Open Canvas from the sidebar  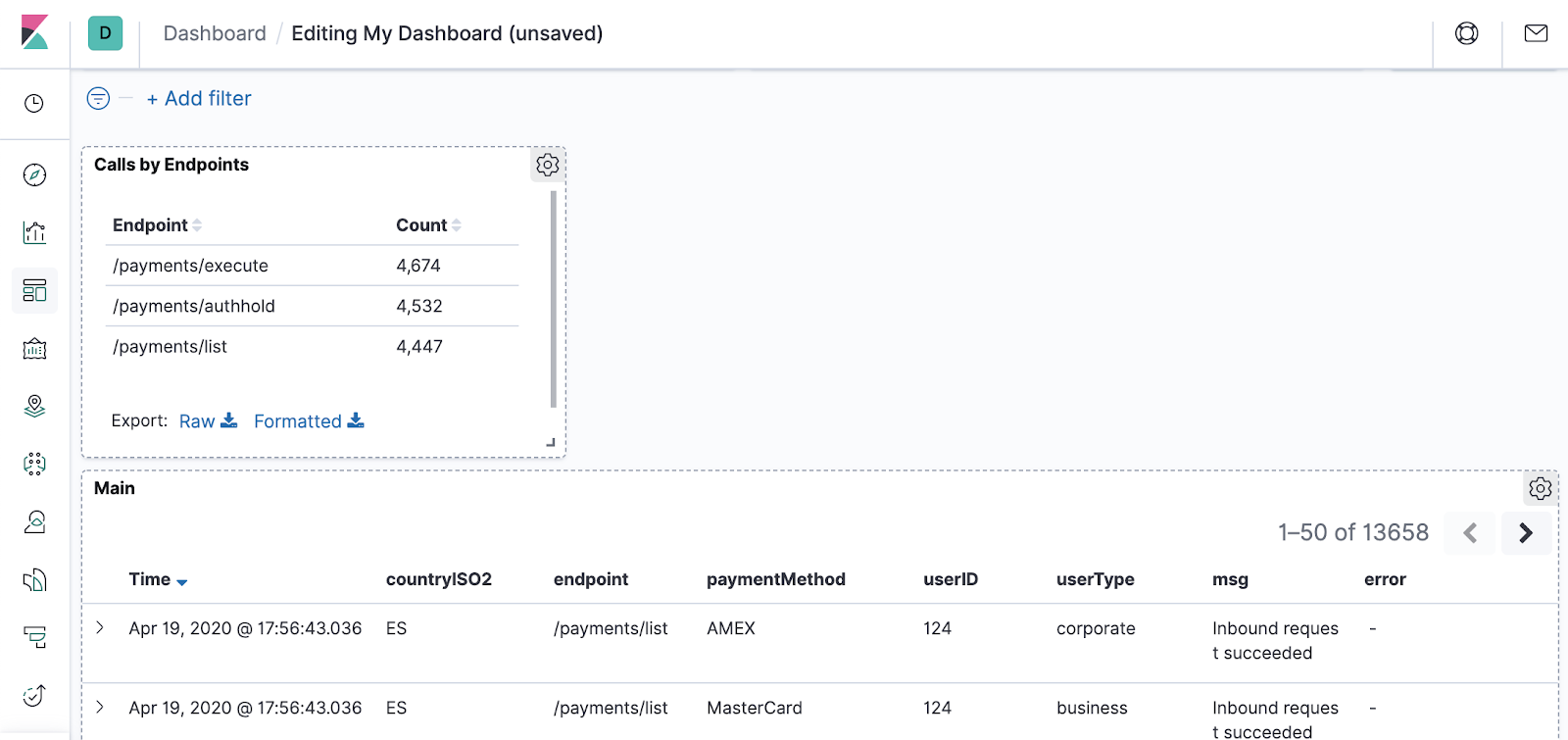34,348
